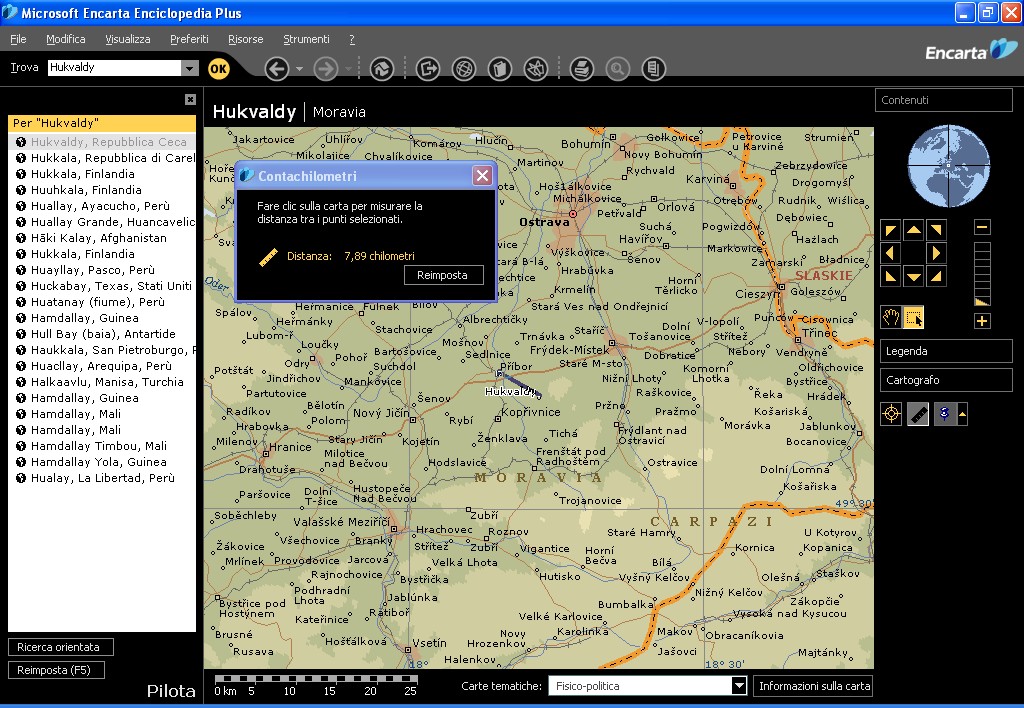Image resolution: width=1024 pixels, height=708 pixels.
Task: Click the blue pushpin icon
Action: click(944, 414)
